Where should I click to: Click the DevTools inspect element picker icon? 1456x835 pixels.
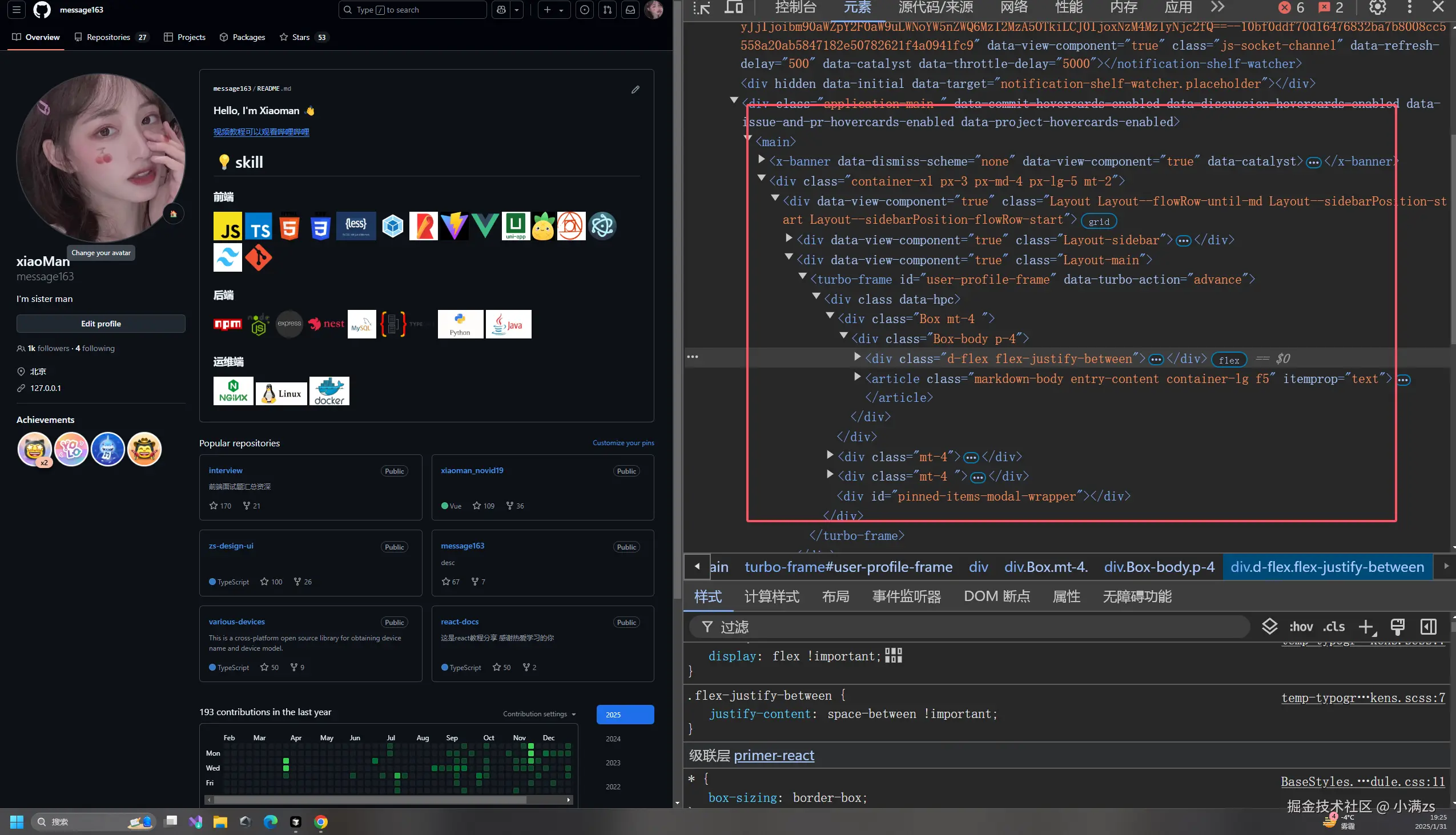(x=701, y=7)
